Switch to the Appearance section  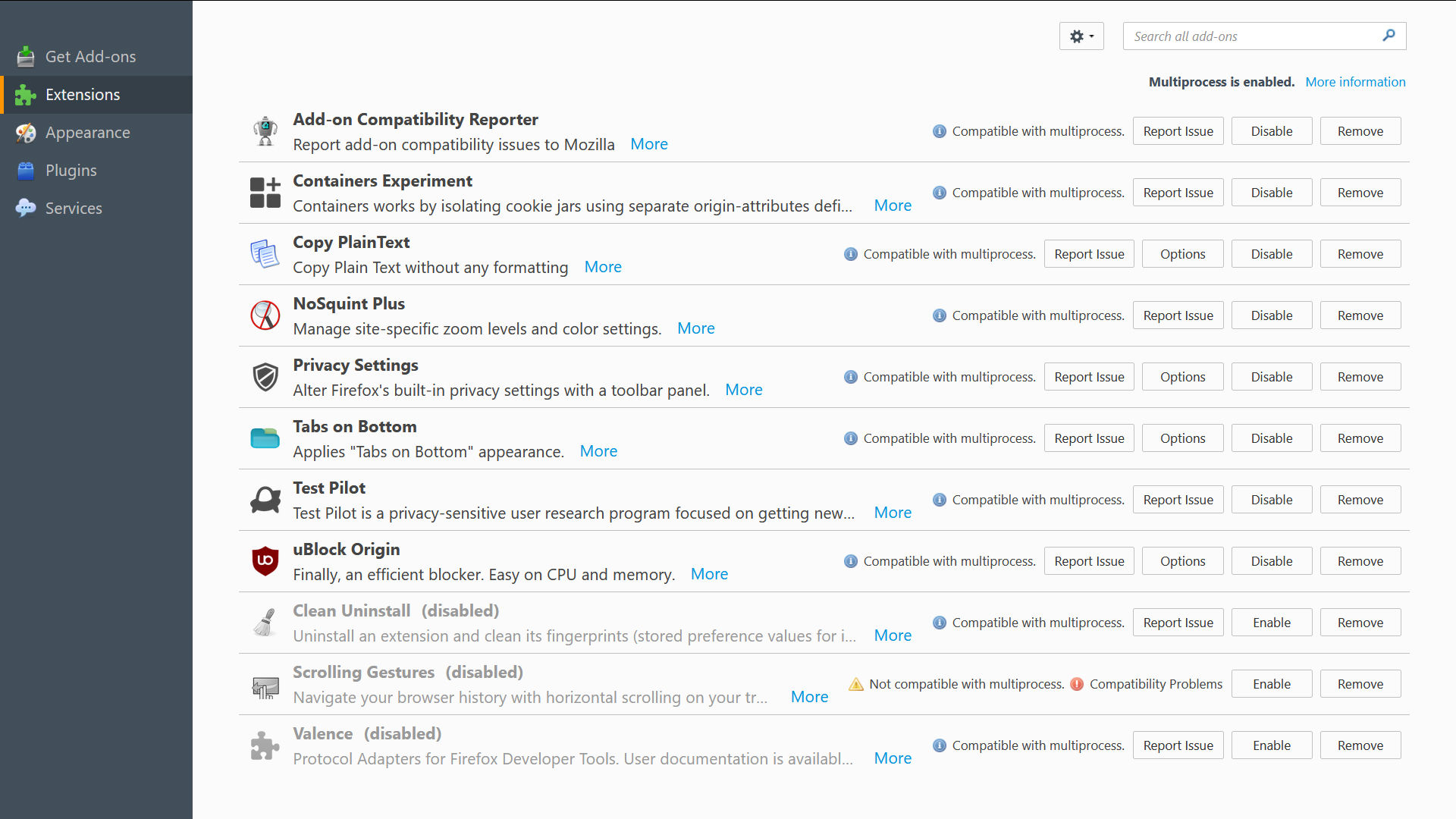pyautogui.click(x=87, y=133)
